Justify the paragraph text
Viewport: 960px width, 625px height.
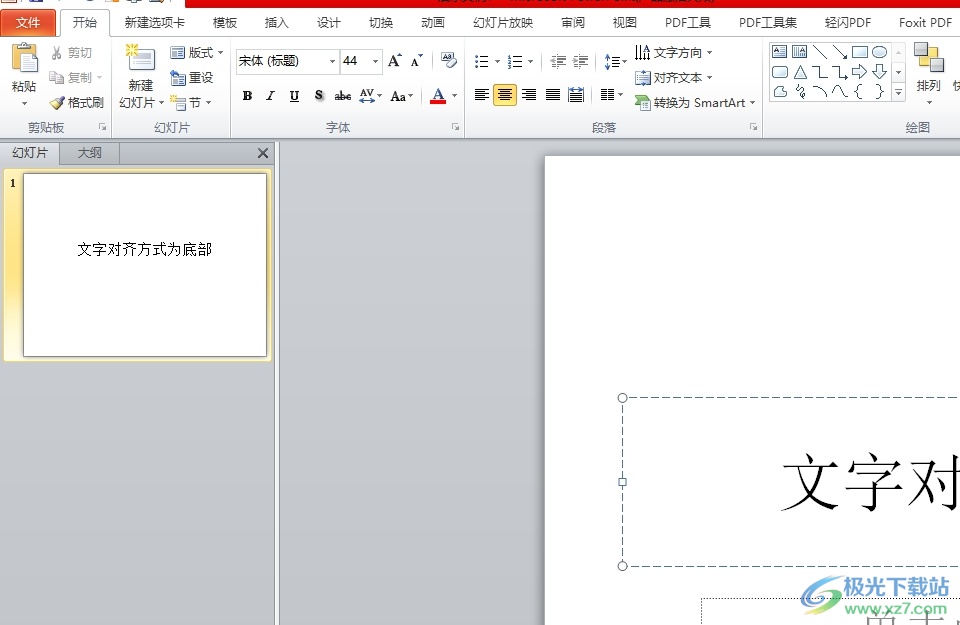click(x=553, y=95)
